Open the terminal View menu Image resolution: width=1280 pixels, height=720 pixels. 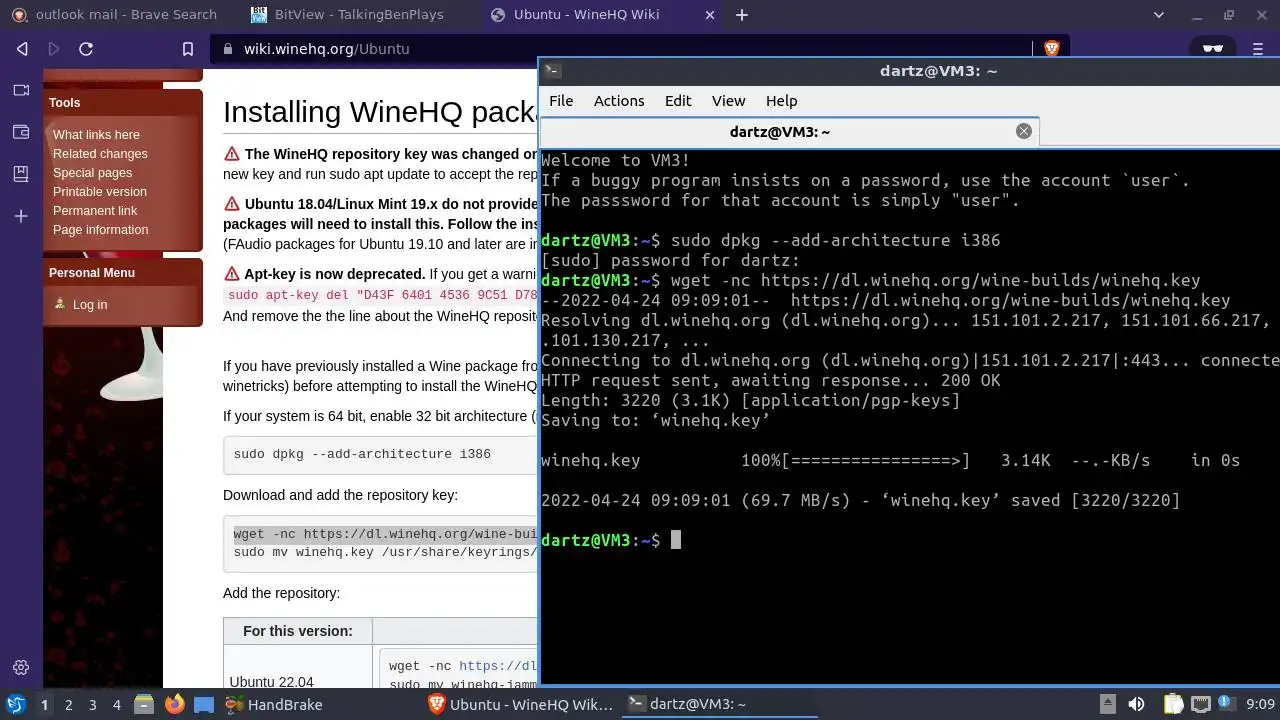[728, 101]
